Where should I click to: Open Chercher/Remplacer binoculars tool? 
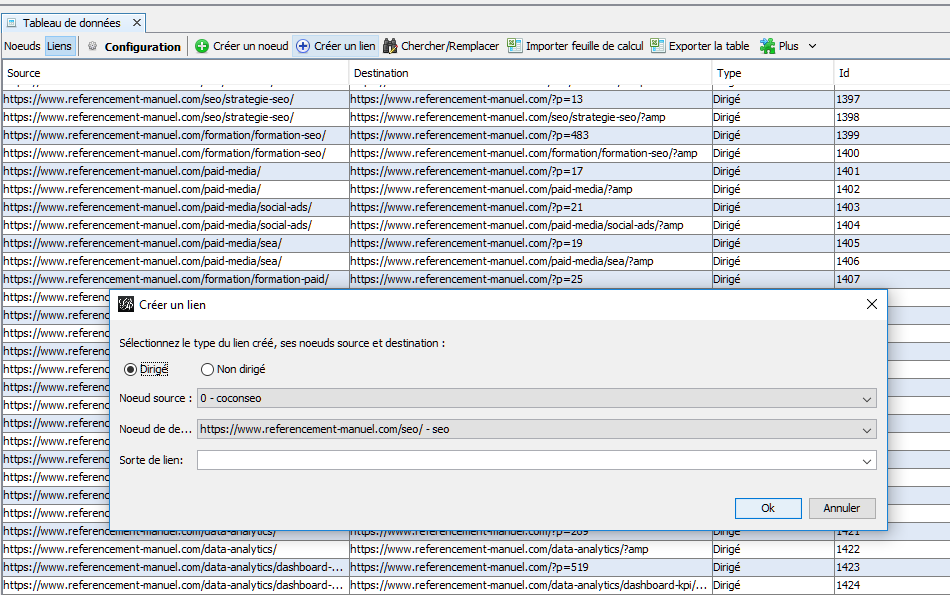391,46
